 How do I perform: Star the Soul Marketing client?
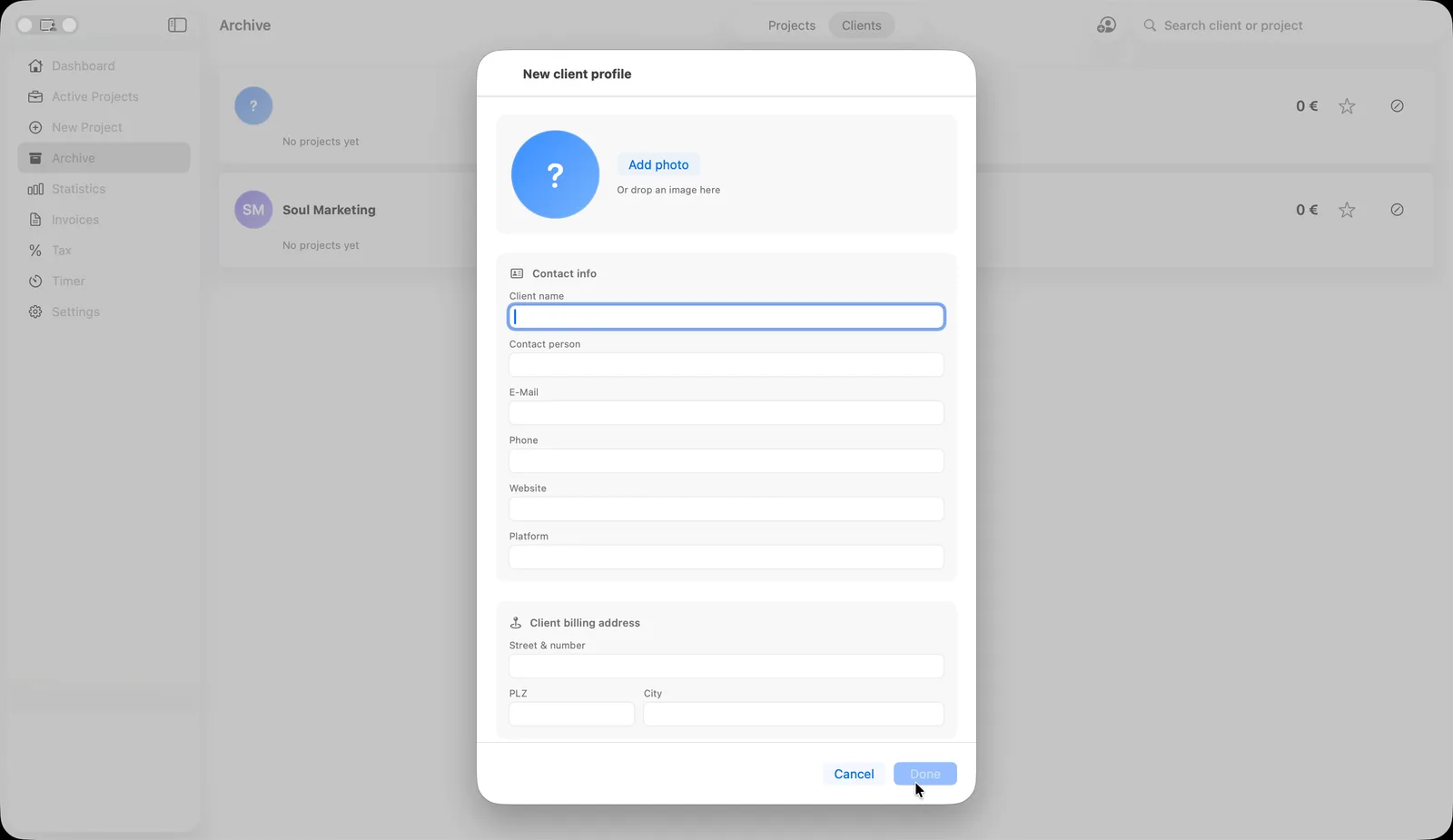point(1347,210)
